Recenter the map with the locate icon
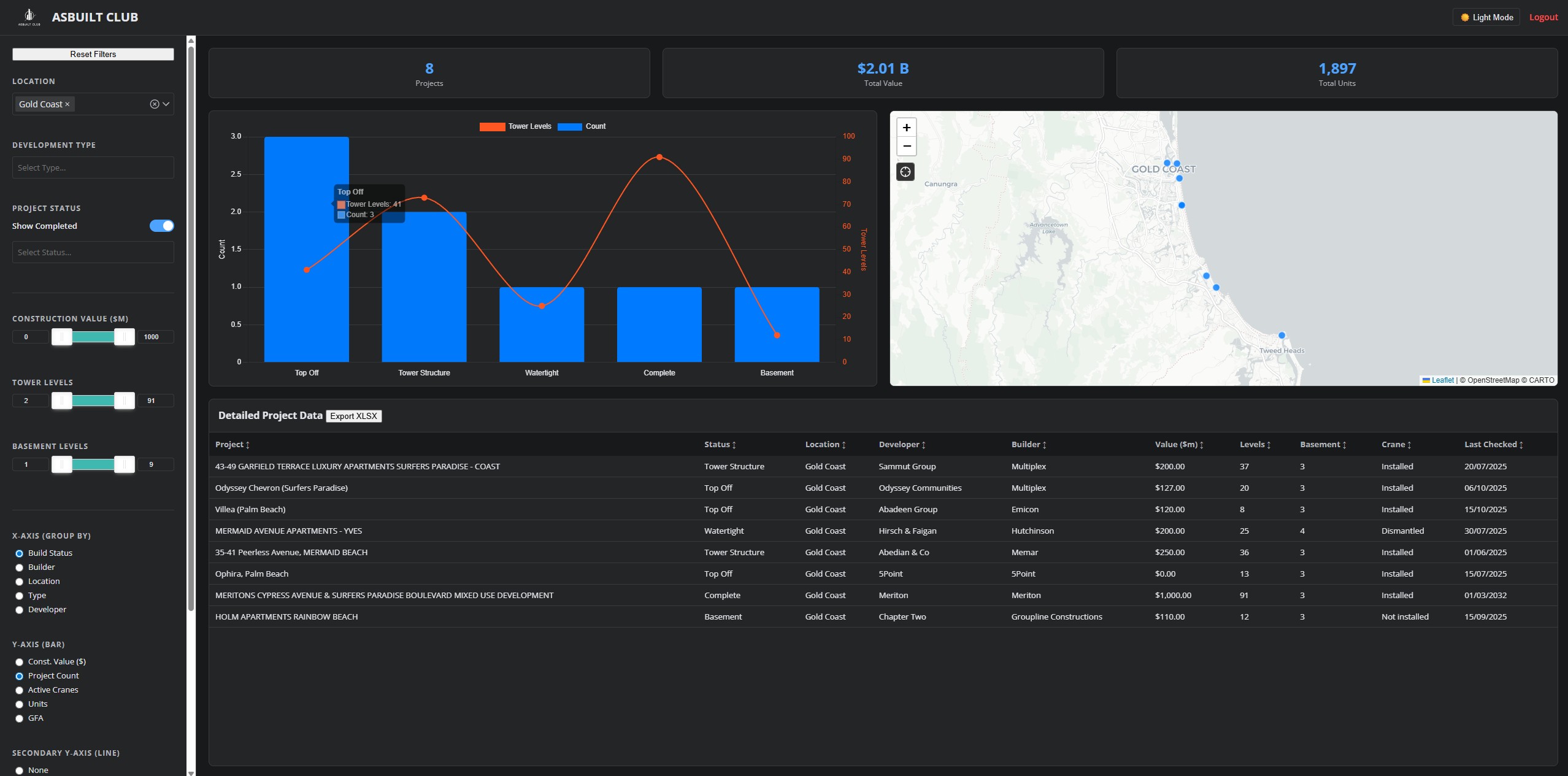Image resolution: width=1568 pixels, height=776 pixels. tap(905, 172)
